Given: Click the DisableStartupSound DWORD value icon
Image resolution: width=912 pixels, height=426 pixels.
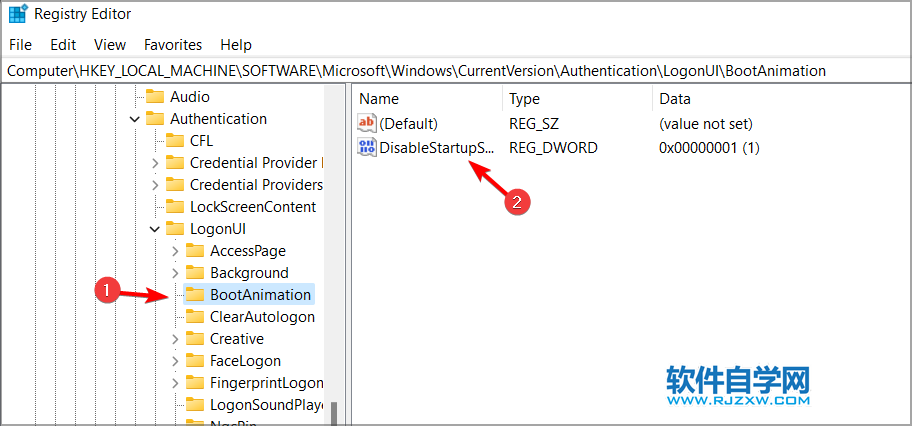Looking at the screenshot, I should (x=368, y=148).
